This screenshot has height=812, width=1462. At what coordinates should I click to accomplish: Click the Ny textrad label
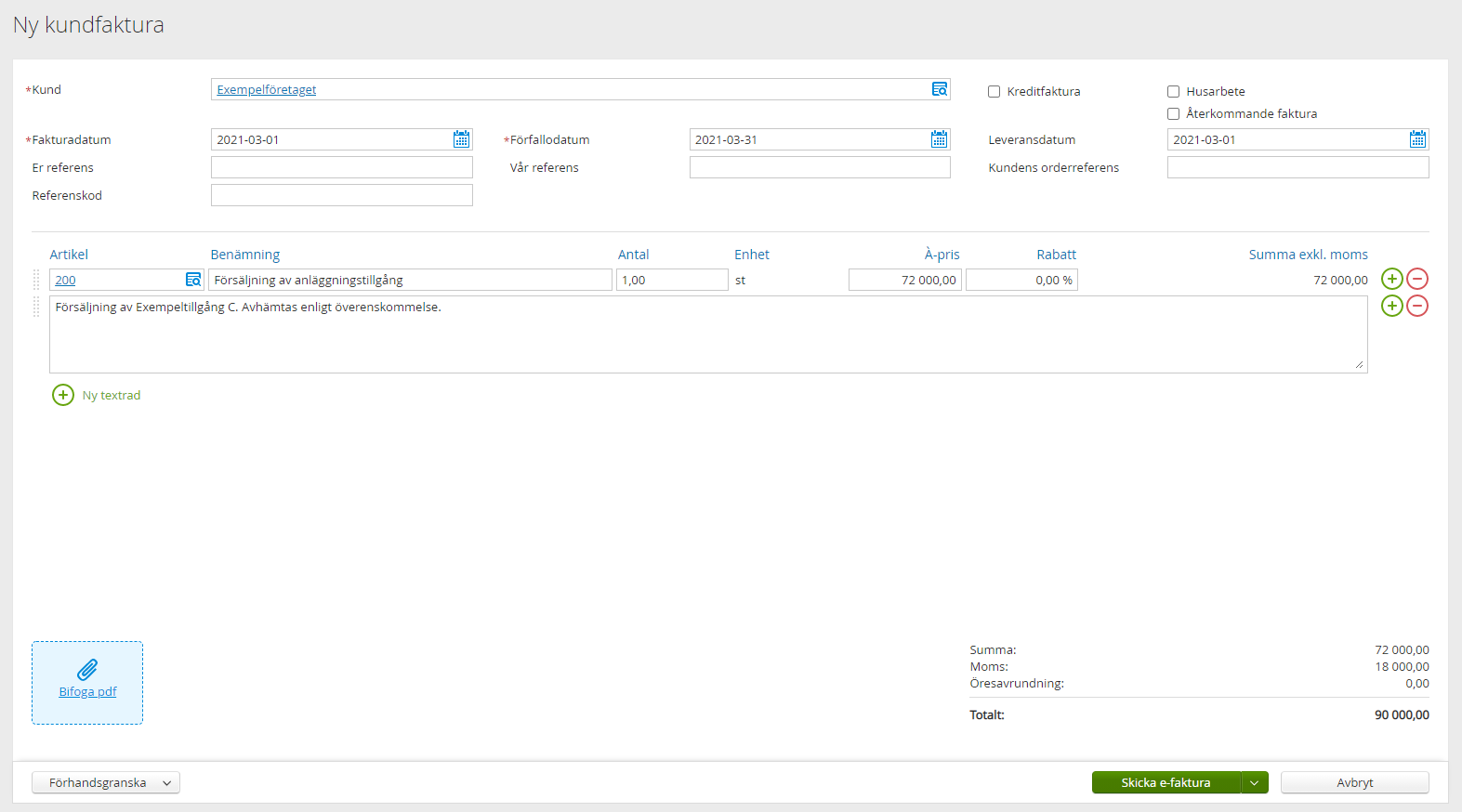point(112,395)
